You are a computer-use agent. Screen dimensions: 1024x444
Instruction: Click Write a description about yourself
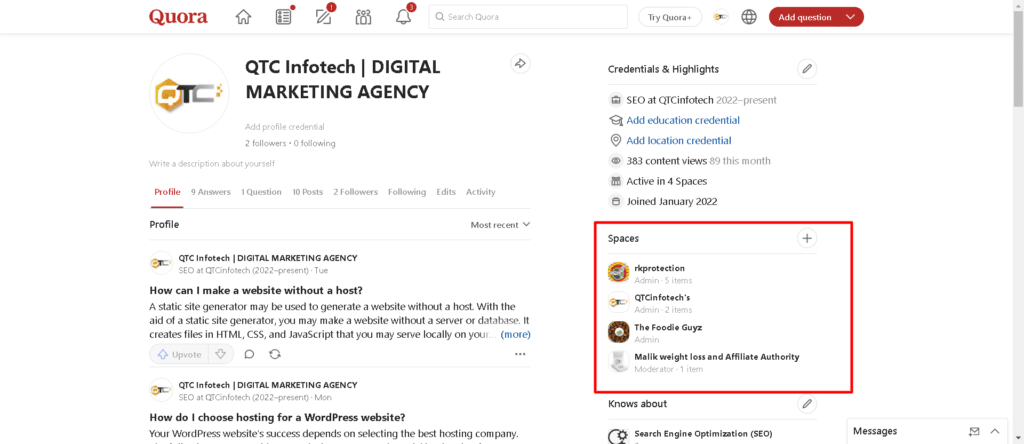pyautogui.click(x=212, y=163)
